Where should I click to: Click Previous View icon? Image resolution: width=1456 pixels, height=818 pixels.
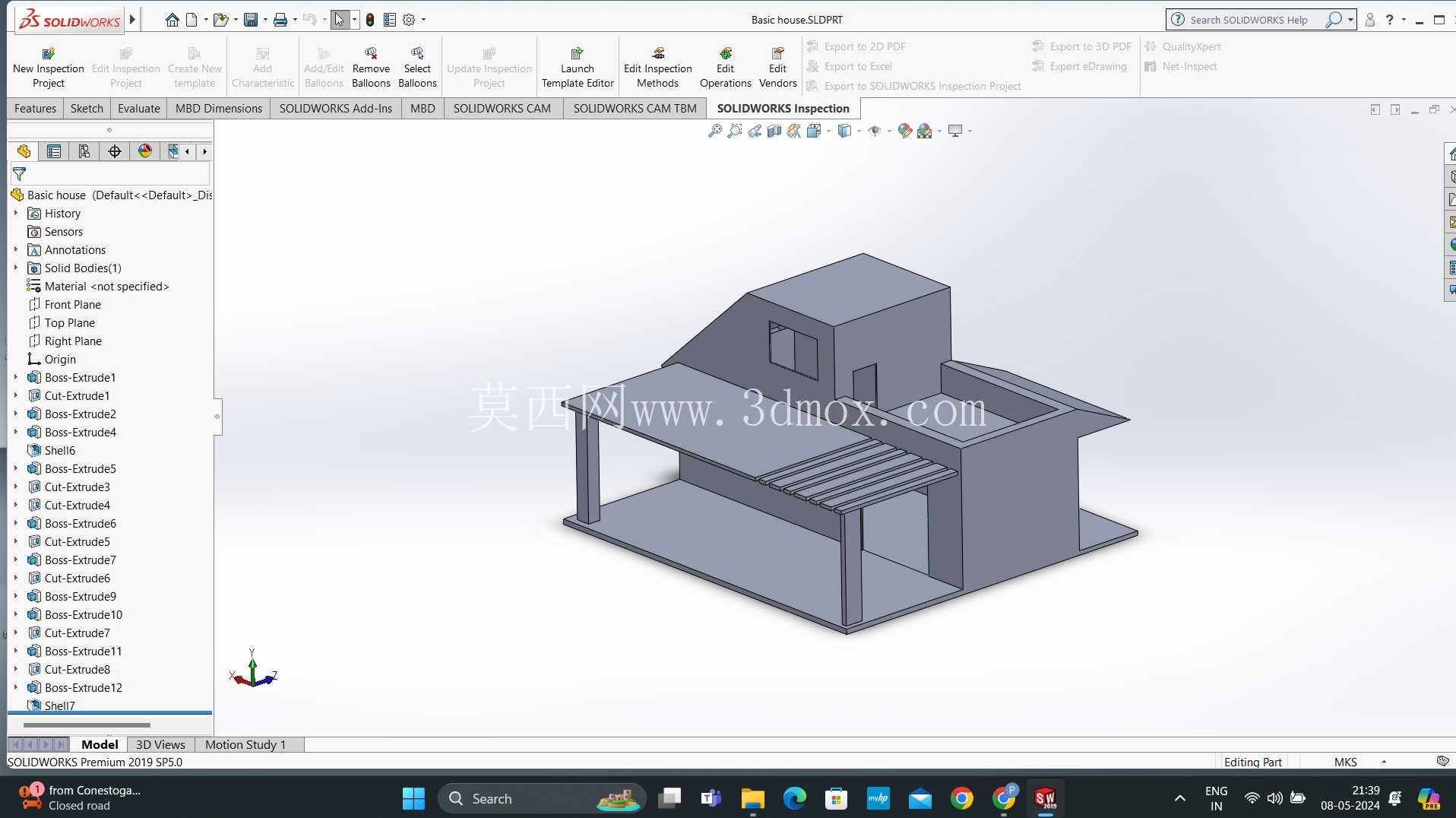click(x=755, y=131)
